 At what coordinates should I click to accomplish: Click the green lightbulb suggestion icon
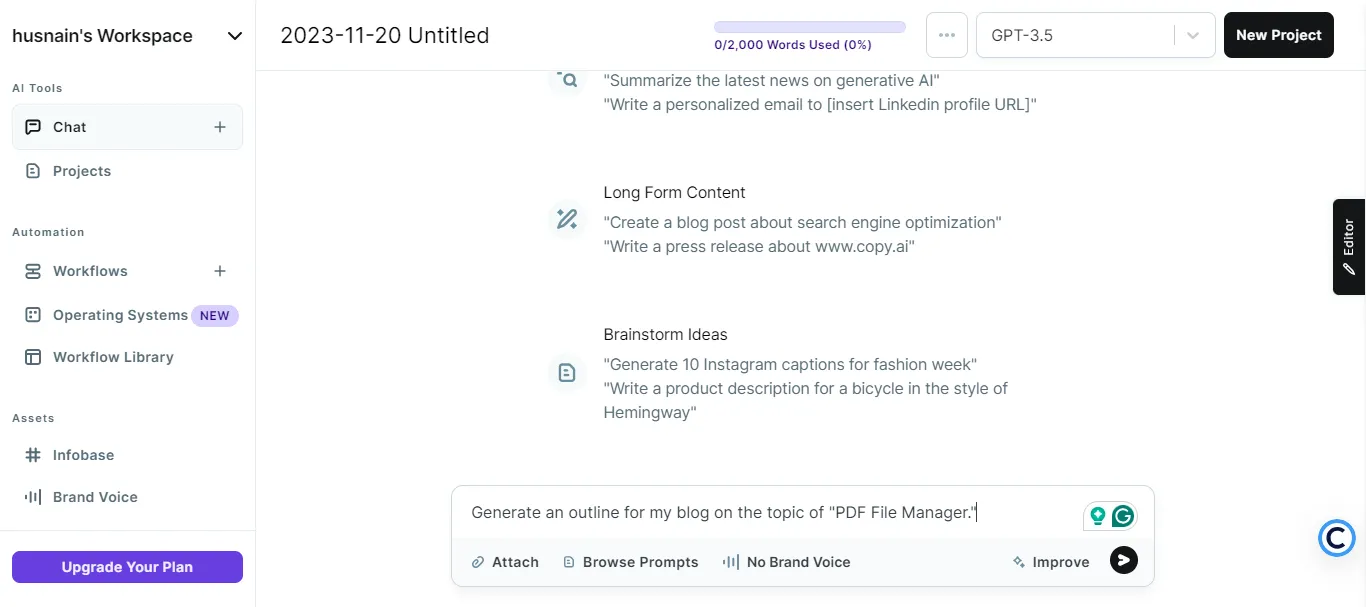(1098, 516)
